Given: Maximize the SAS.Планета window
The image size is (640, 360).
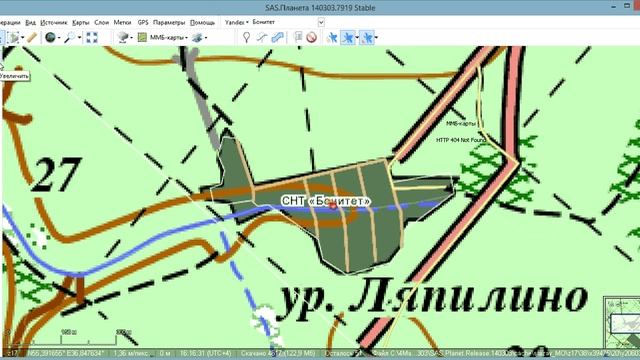Looking at the screenshot, I should (x=627, y=6).
